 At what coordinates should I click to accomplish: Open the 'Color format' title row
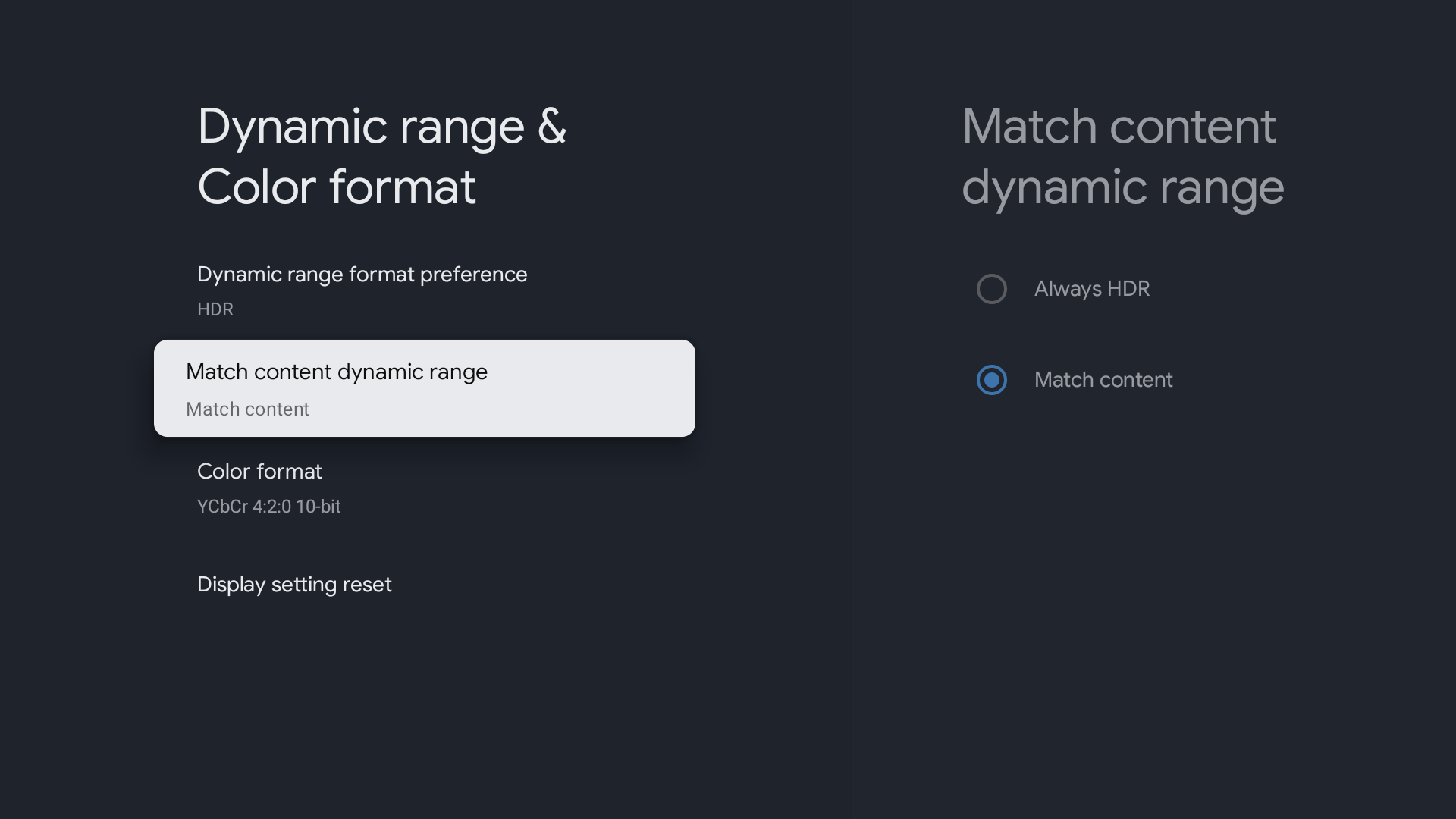click(x=259, y=472)
